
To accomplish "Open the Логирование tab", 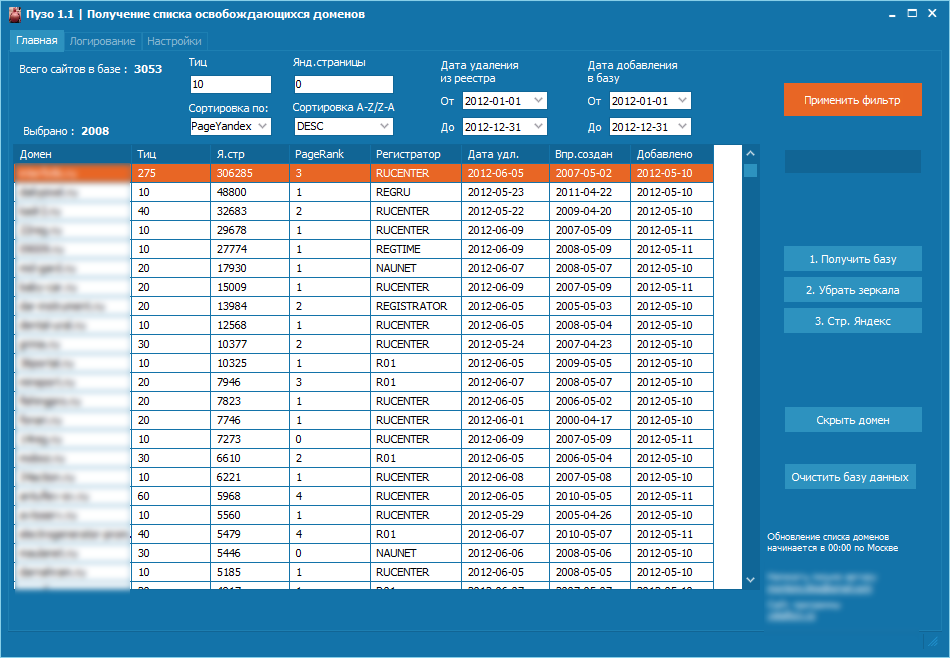I will pos(102,41).
